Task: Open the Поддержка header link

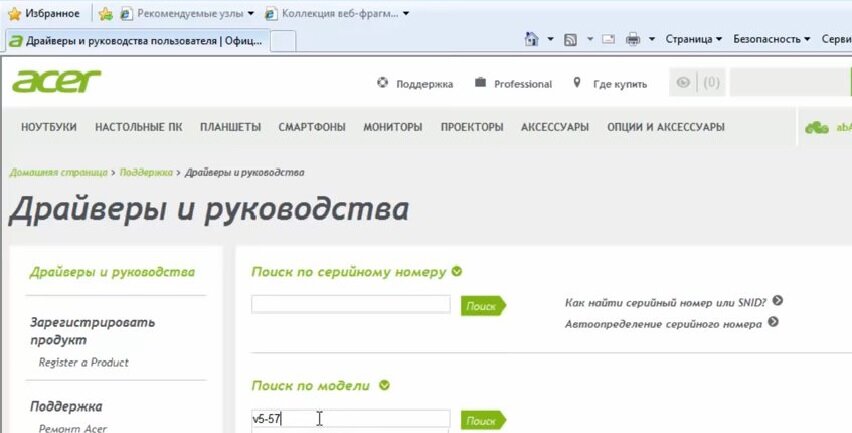Action: pyautogui.click(x=424, y=84)
